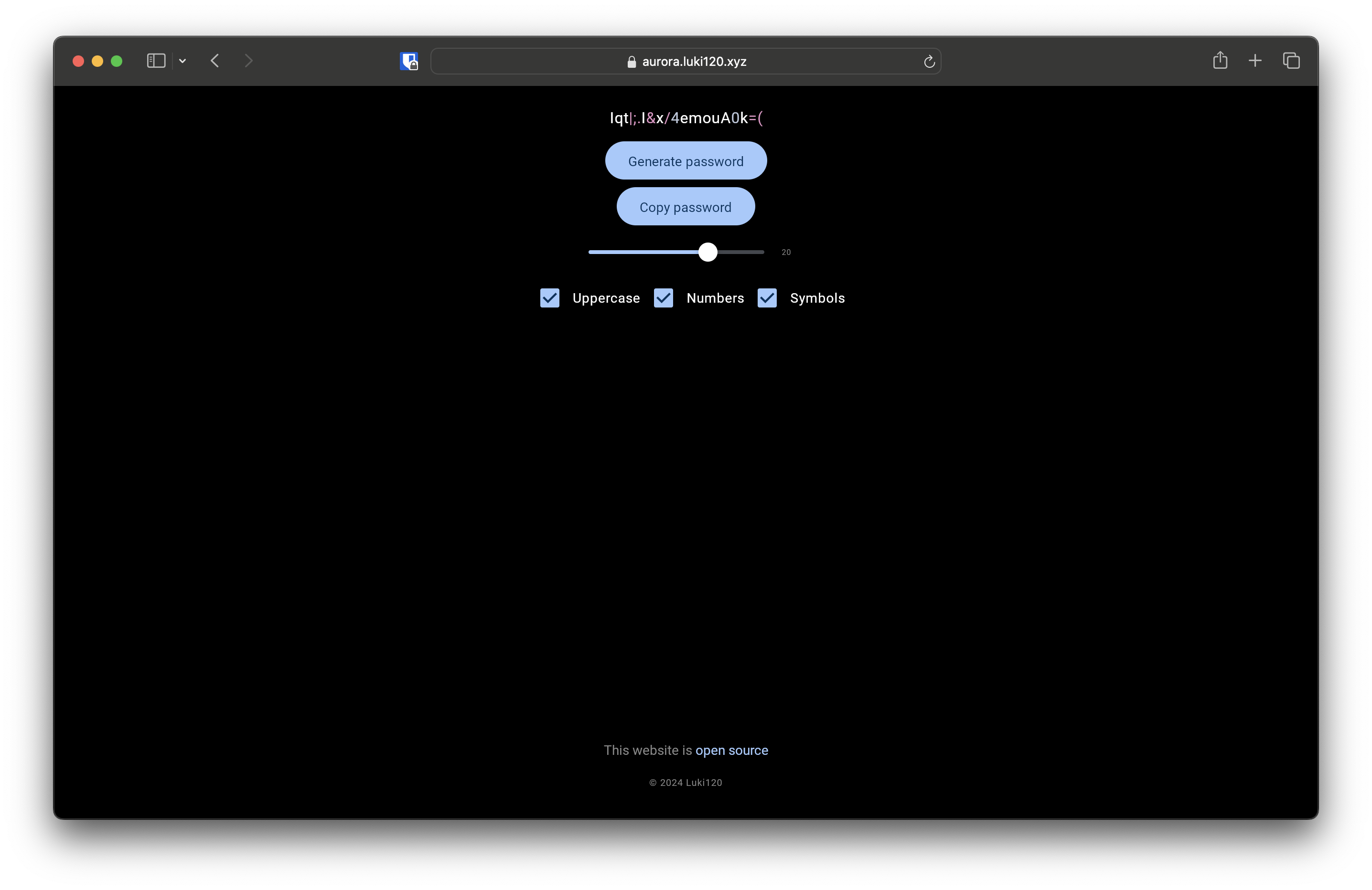Screen dimensions: 1372x890
Task: Toggle the Numbers checkbox
Action: click(663, 298)
